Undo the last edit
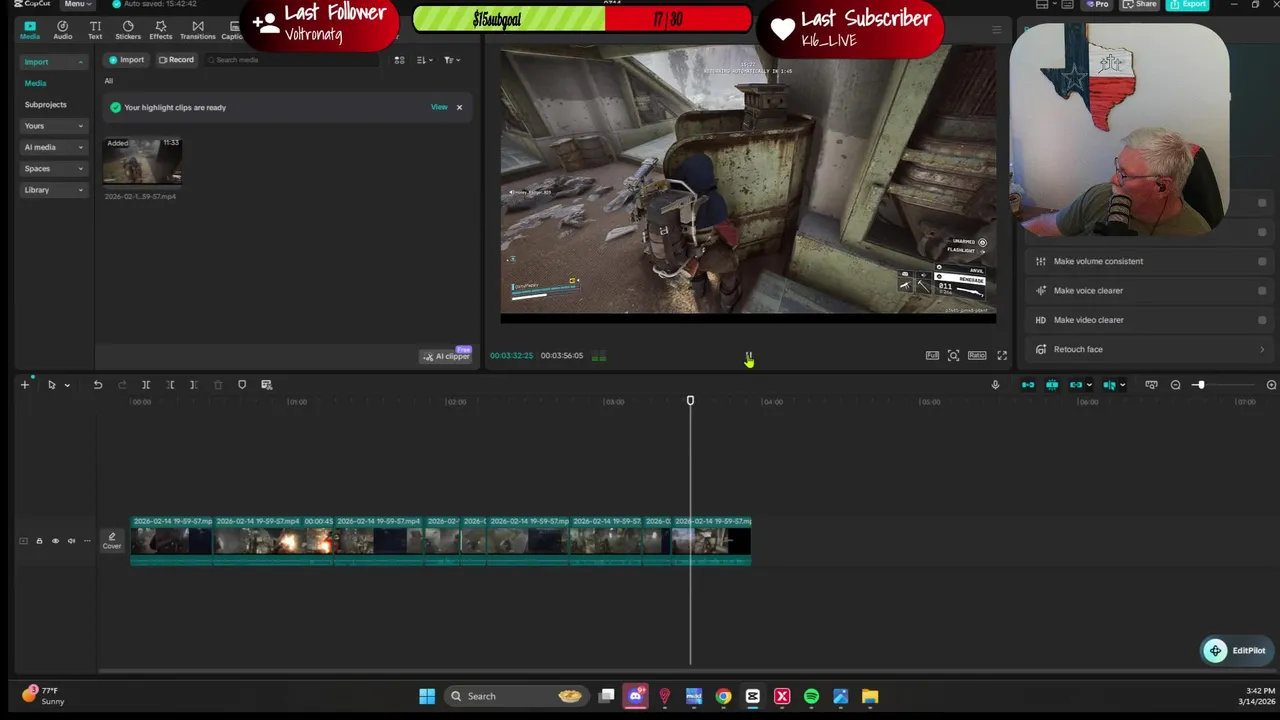This screenshot has height=720, width=1280. pyautogui.click(x=98, y=385)
